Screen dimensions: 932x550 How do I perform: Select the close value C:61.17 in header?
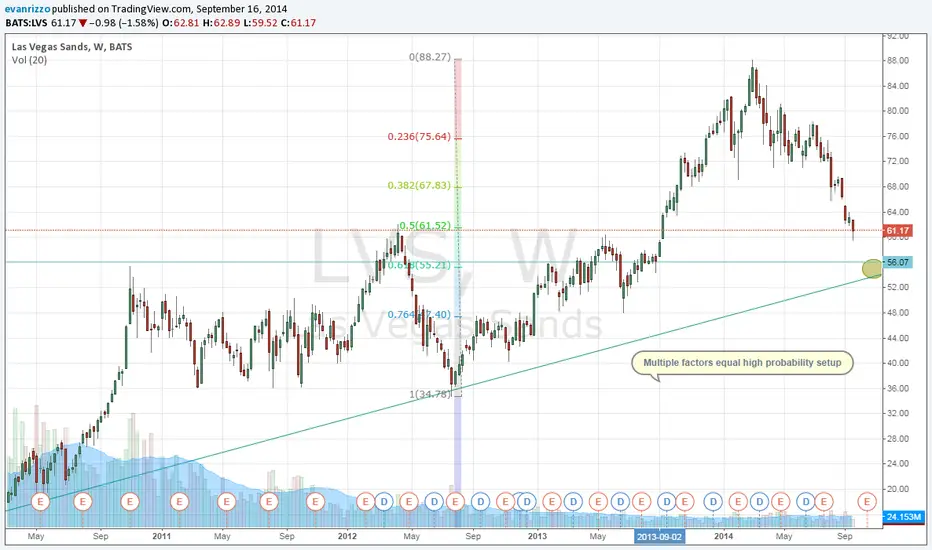298,23
